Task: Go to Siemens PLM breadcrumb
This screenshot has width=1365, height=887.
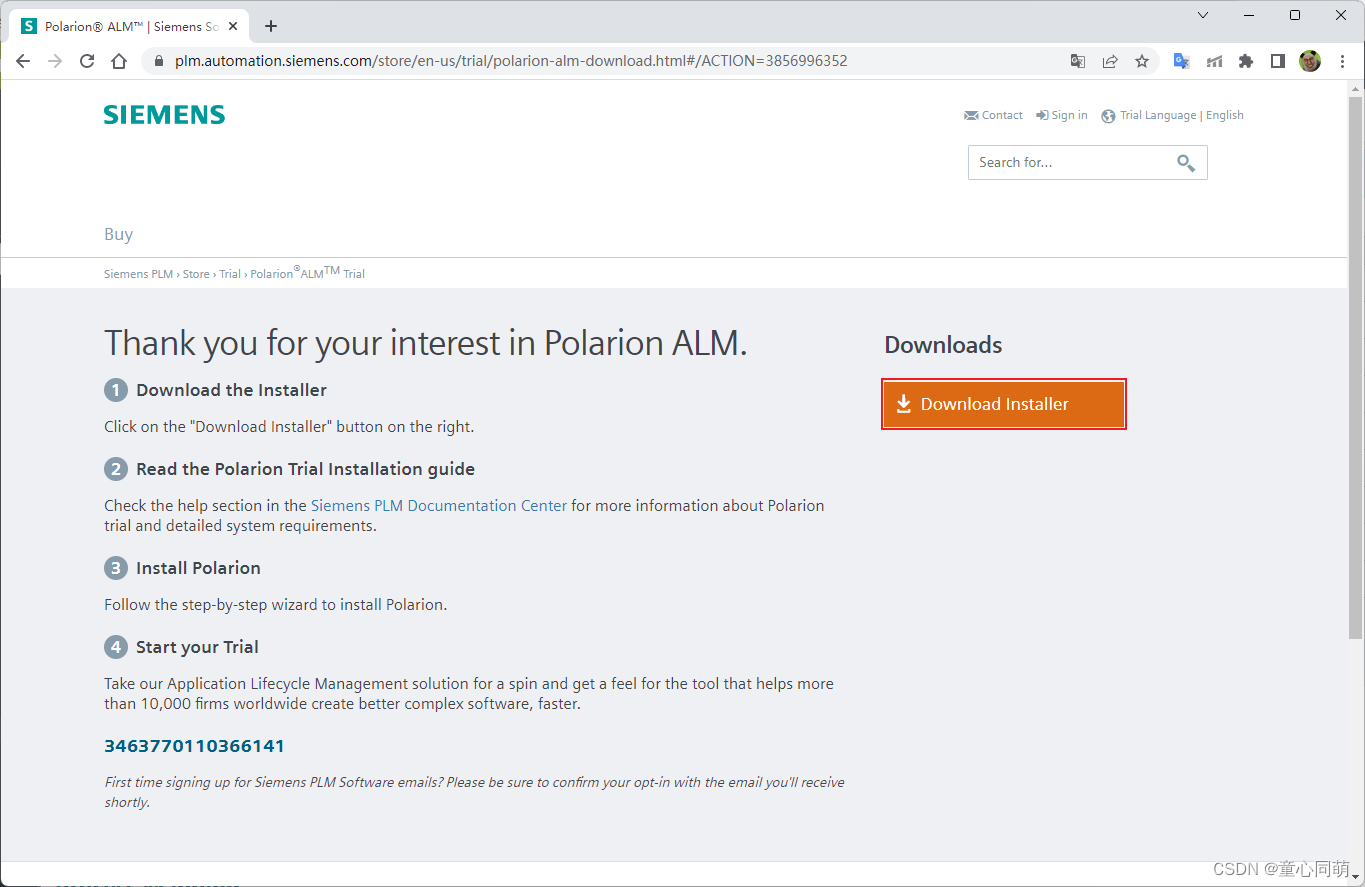Action: [139, 274]
